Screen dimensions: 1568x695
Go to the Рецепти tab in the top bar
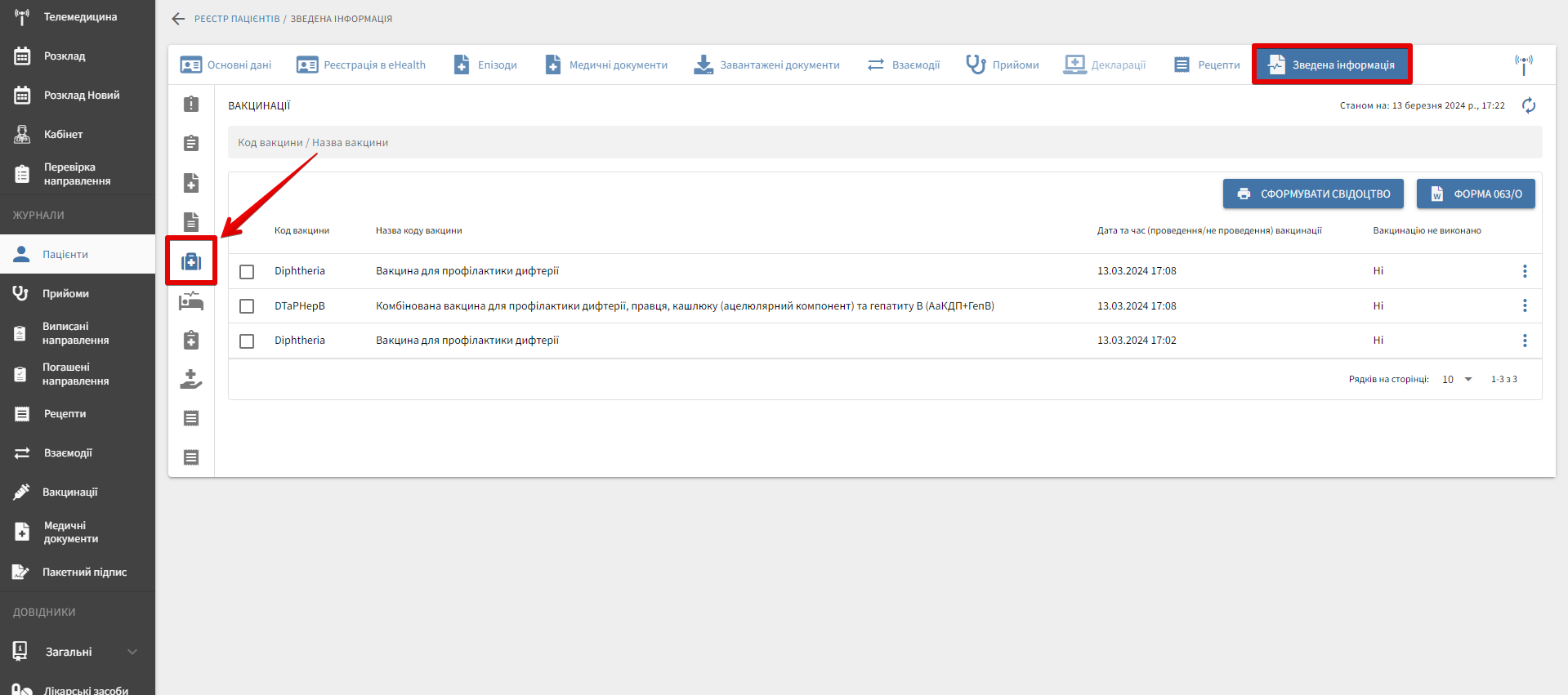tap(1207, 65)
